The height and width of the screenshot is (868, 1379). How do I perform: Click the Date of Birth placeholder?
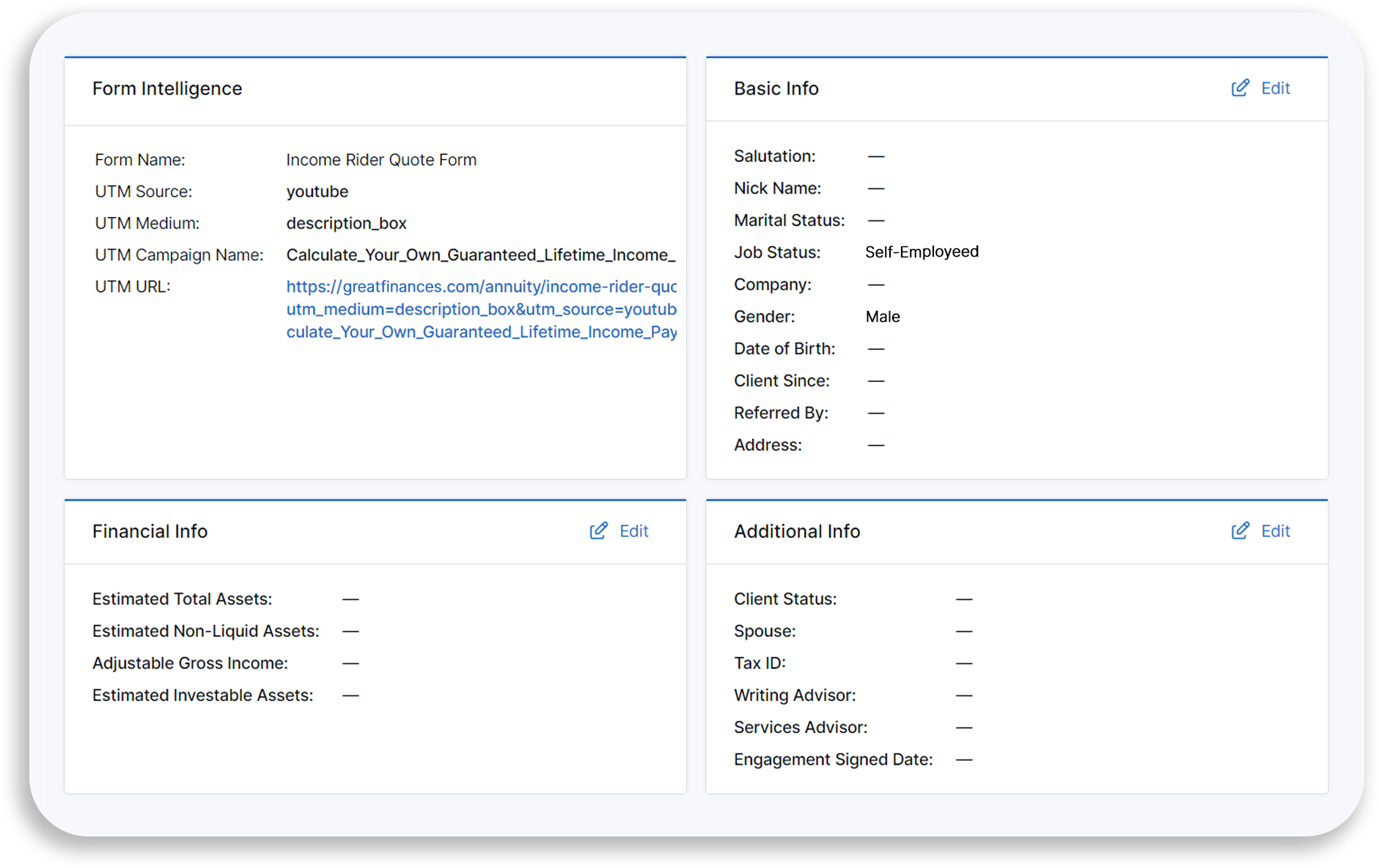click(x=876, y=348)
